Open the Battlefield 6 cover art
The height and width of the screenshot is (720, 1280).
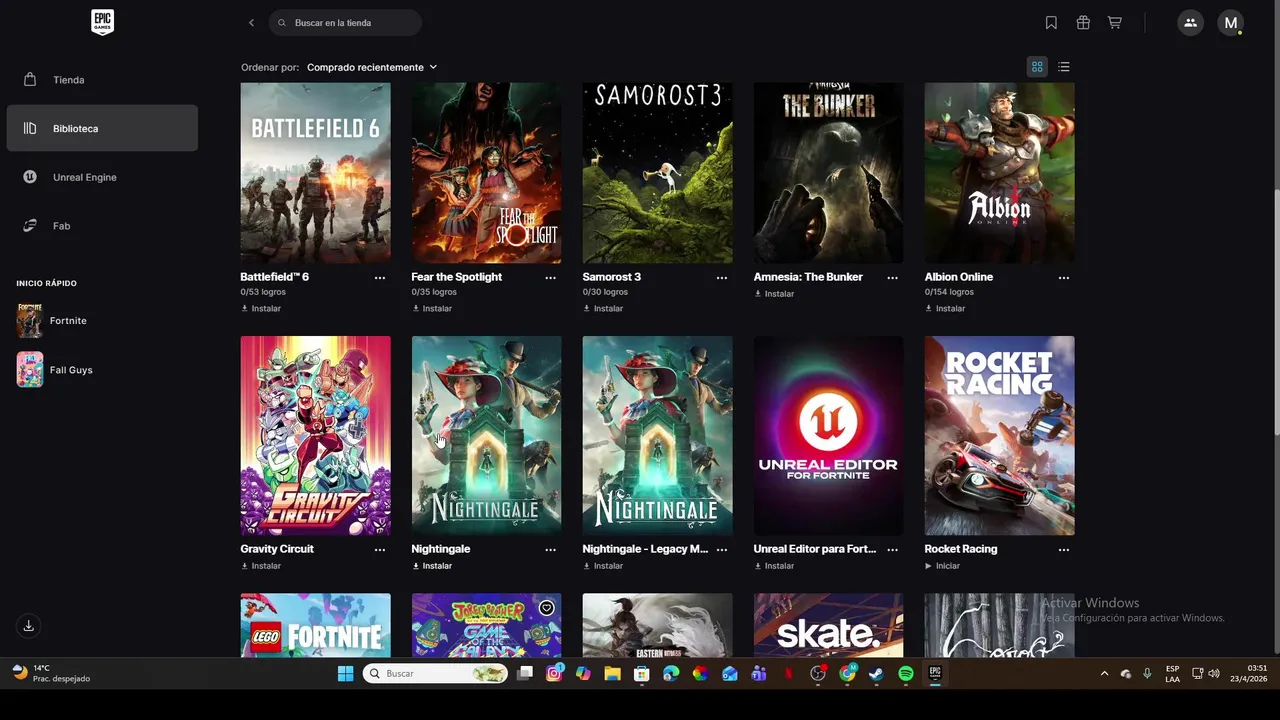pyautogui.click(x=316, y=173)
